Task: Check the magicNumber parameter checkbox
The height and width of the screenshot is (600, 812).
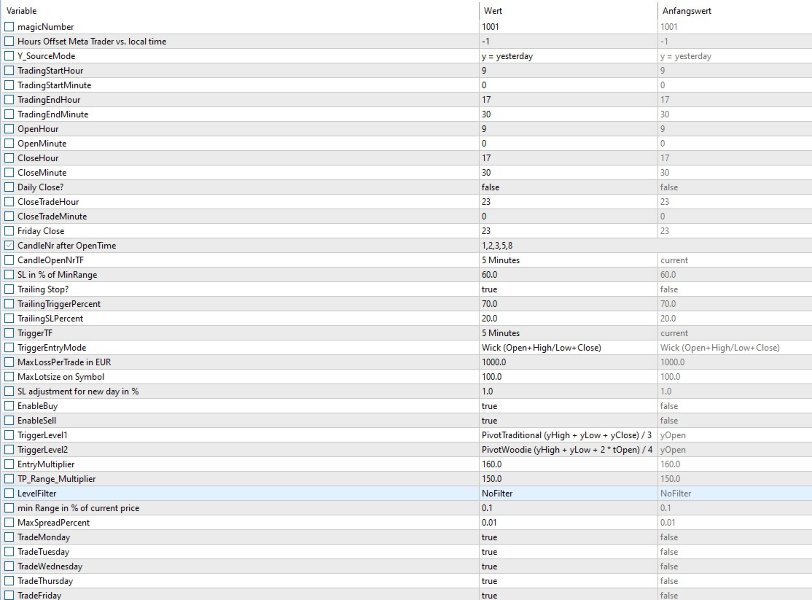Action: pyautogui.click(x=9, y=27)
